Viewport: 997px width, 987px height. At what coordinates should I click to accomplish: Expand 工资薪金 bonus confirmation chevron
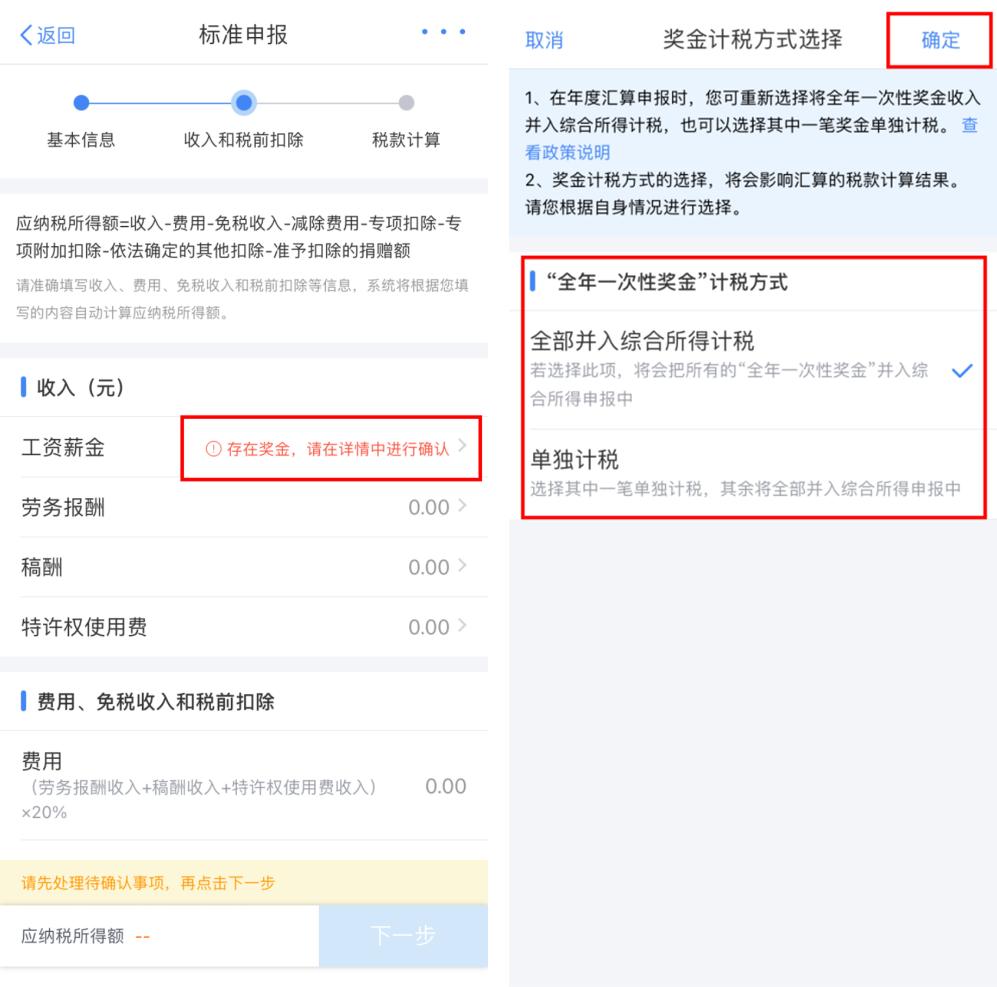point(462,446)
